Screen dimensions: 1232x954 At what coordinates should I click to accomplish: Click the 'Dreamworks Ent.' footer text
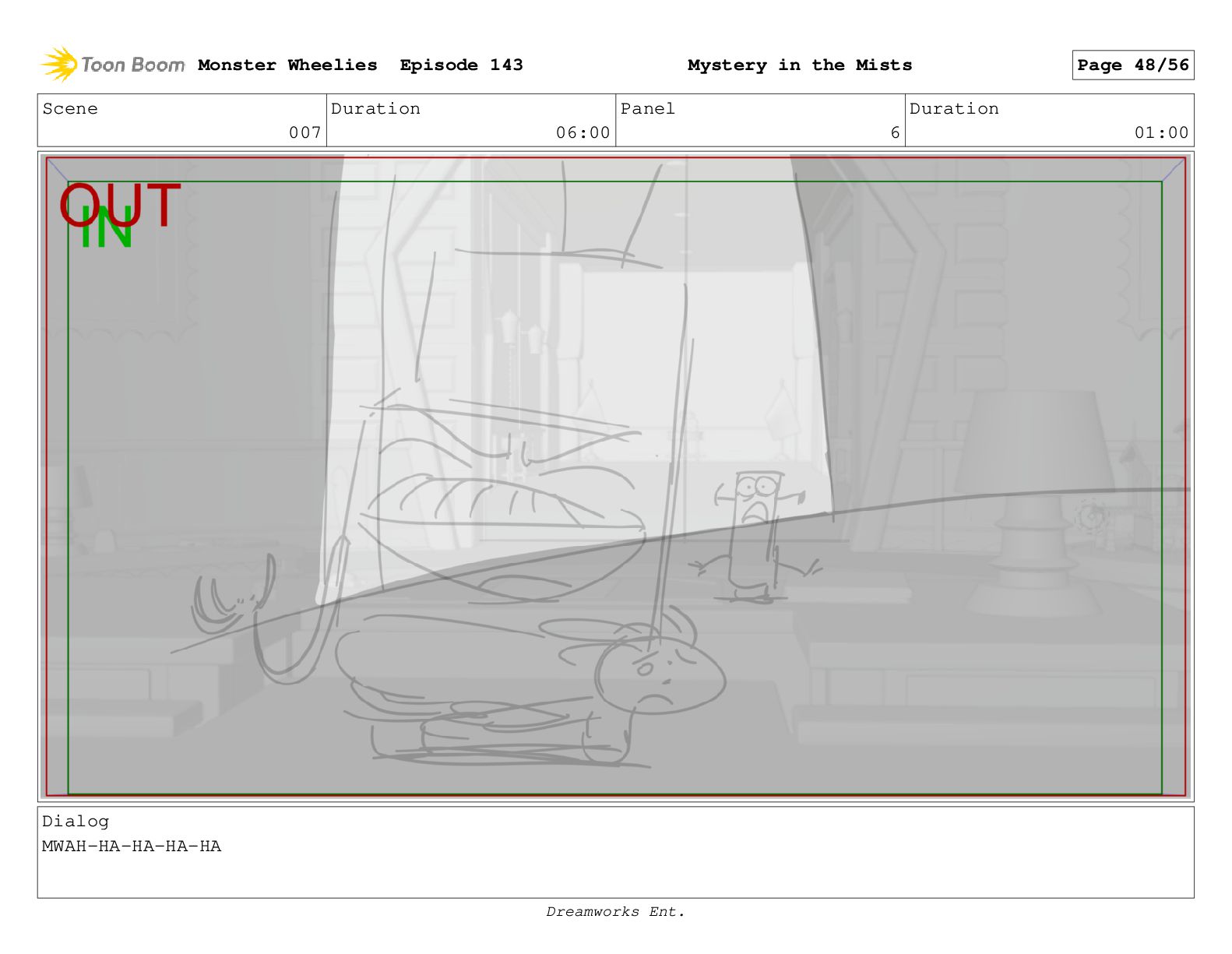616,912
